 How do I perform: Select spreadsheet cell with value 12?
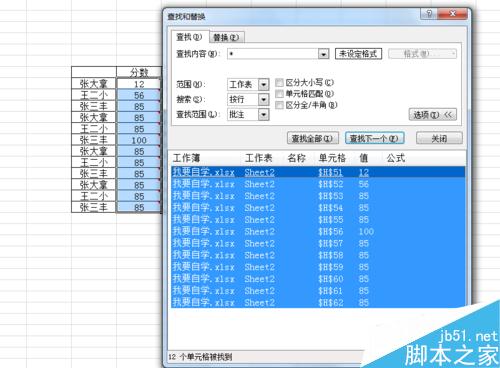(139, 84)
